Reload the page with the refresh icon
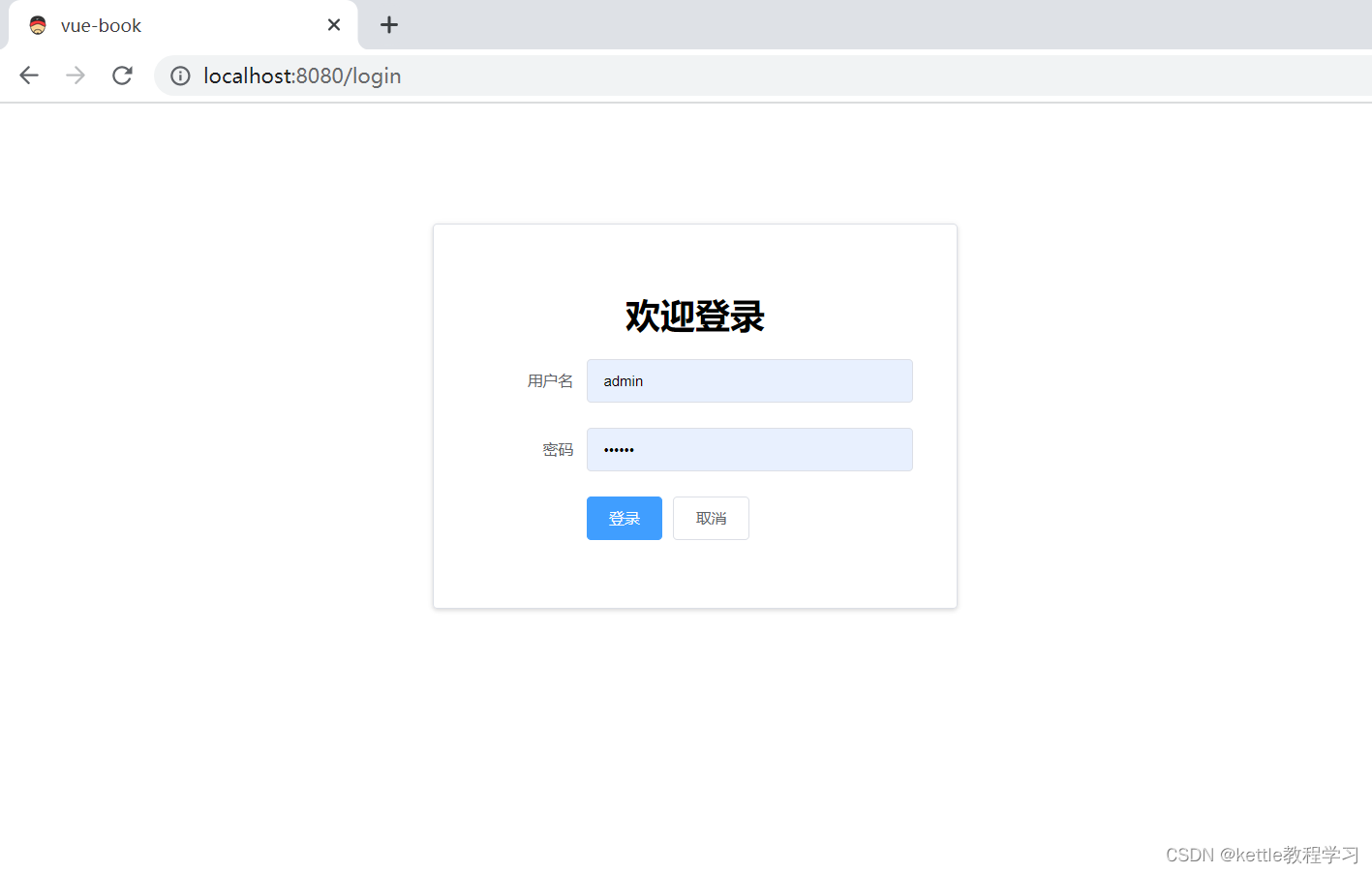Screen dimensions: 1372x873 point(122,75)
